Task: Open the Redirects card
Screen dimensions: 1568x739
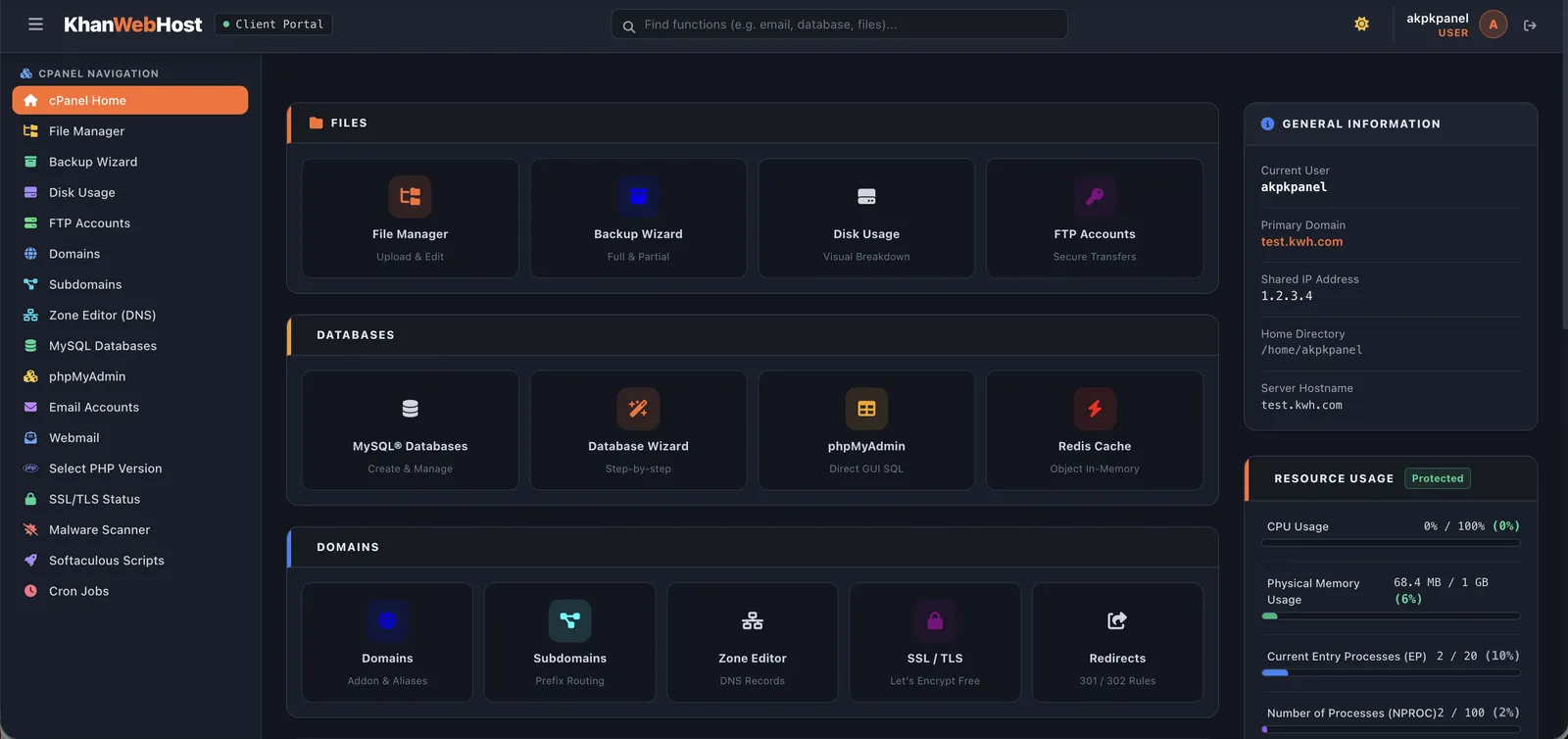Action: (1117, 643)
